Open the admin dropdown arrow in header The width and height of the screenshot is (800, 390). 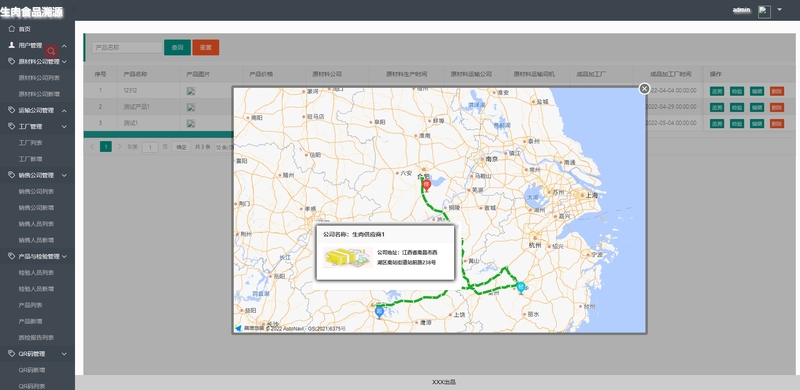[779, 10]
